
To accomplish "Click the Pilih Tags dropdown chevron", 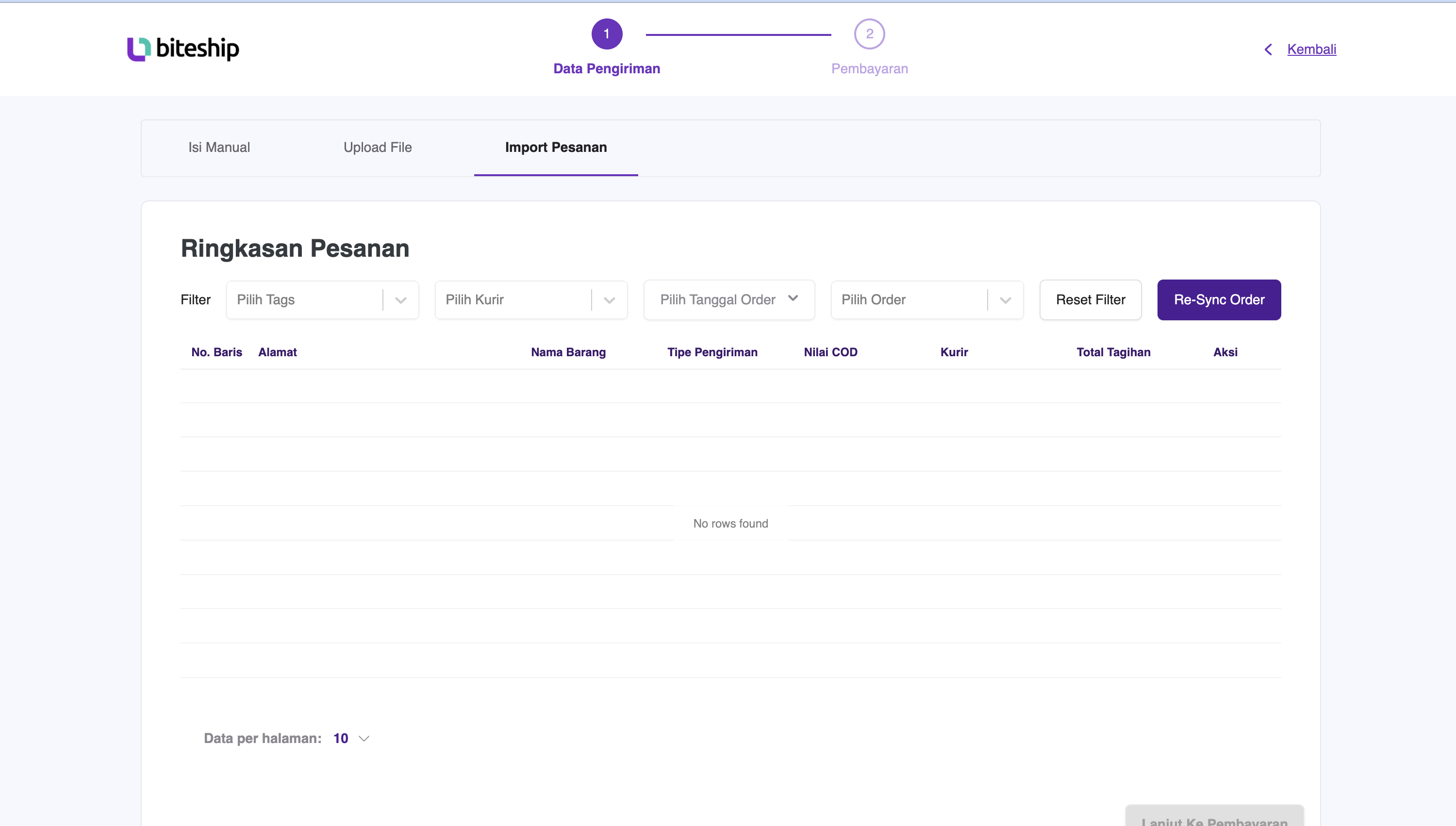I will tap(400, 299).
